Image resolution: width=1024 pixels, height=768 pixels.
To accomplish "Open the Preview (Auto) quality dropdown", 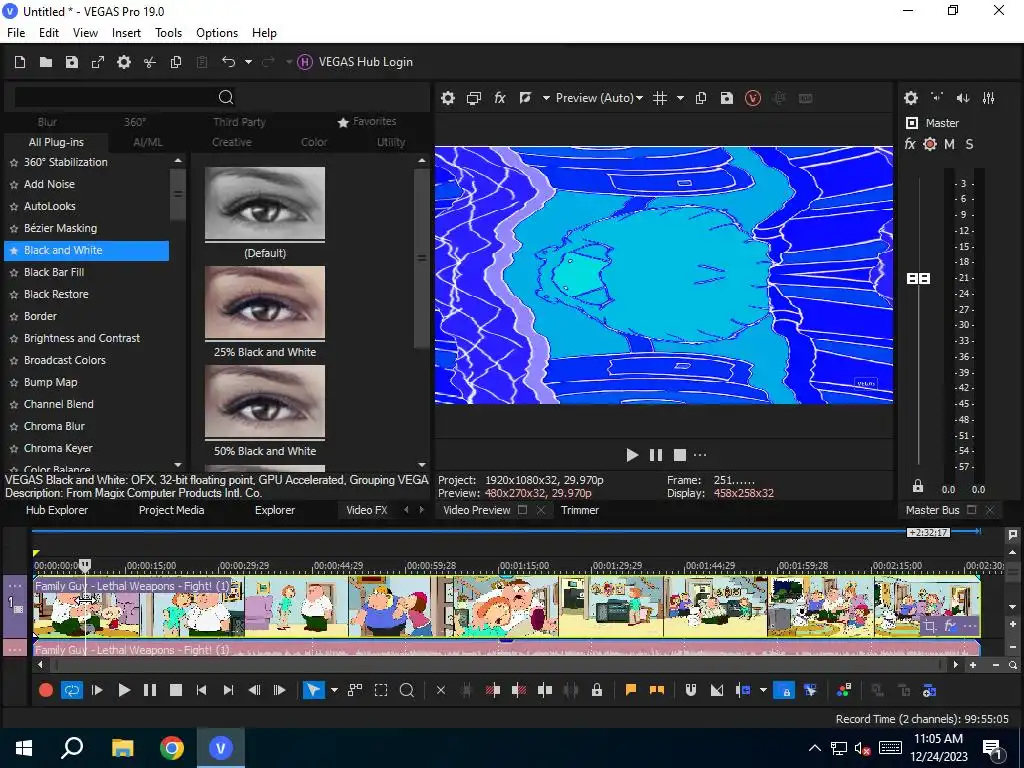I will pyautogui.click(x=599, y=98).
